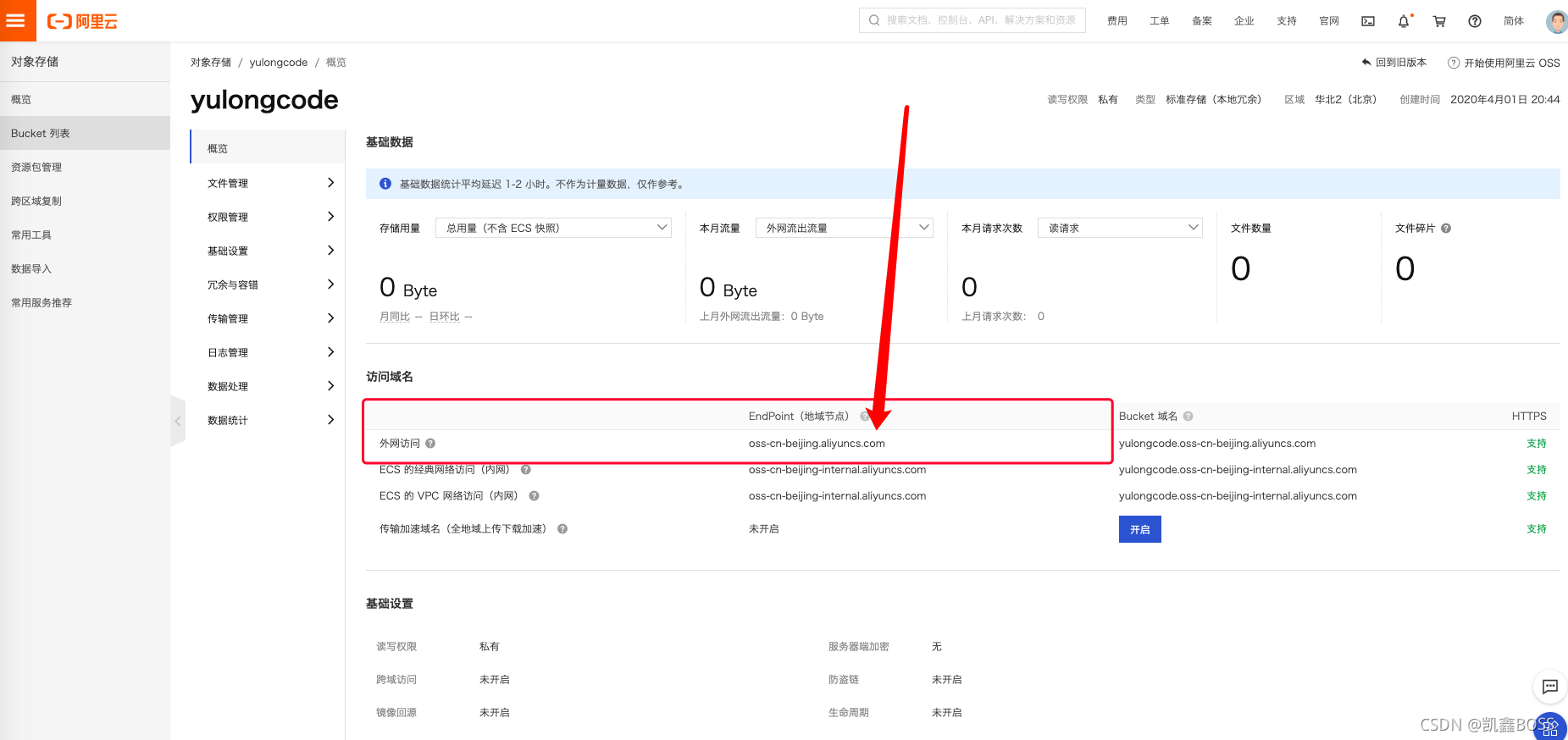Open 资源包管理 in sidebar
The width and height of the screenshot is (1568, 740).
click(x=85, y=167)
